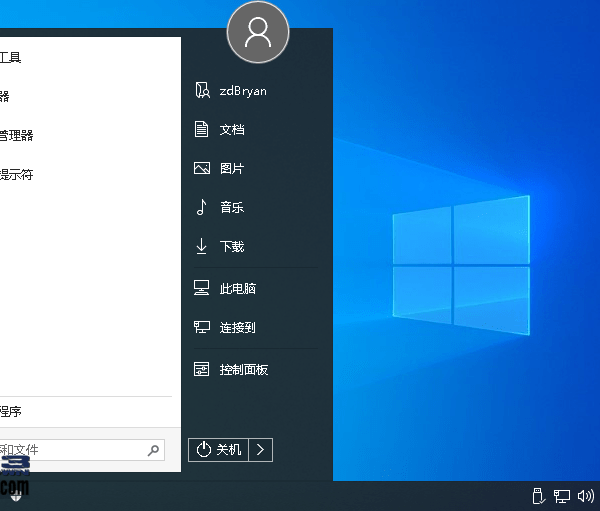Viewport: 600px width, 511px height.
Task: Click the safely remove USB tray icon
Action: point(537,496)
